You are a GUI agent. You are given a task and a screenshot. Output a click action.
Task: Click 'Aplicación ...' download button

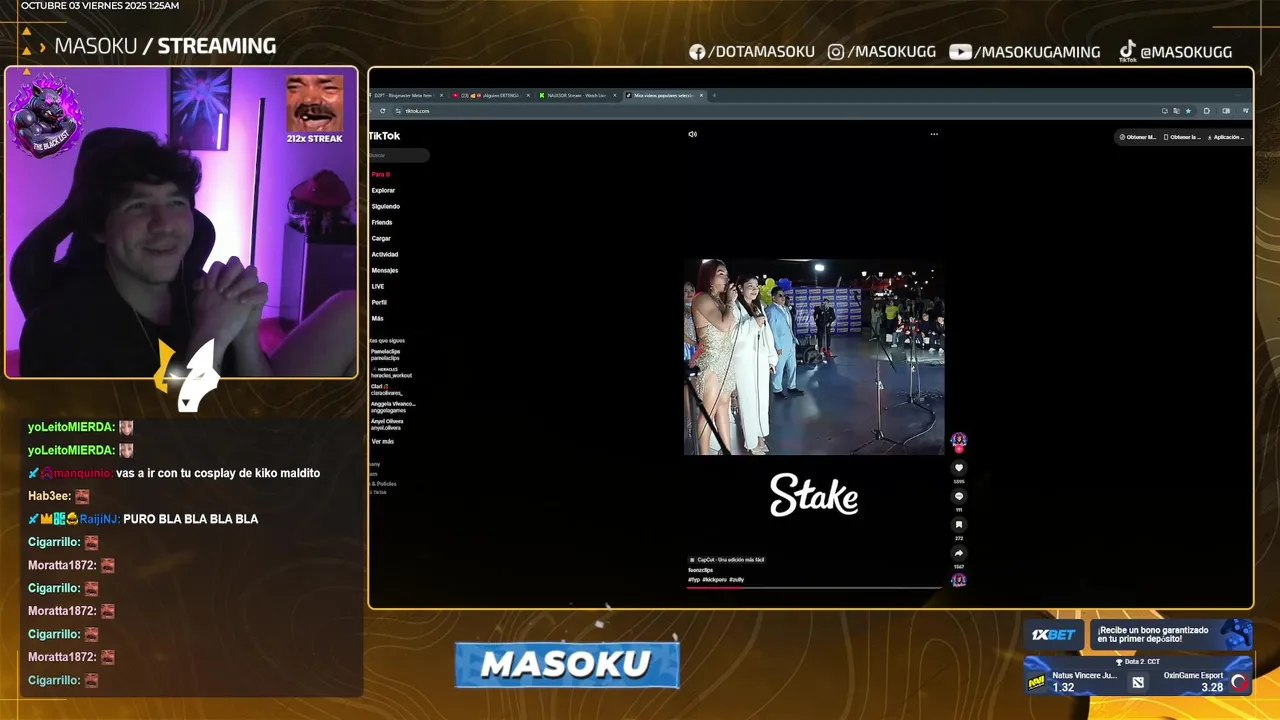[x=1226, y=137]
